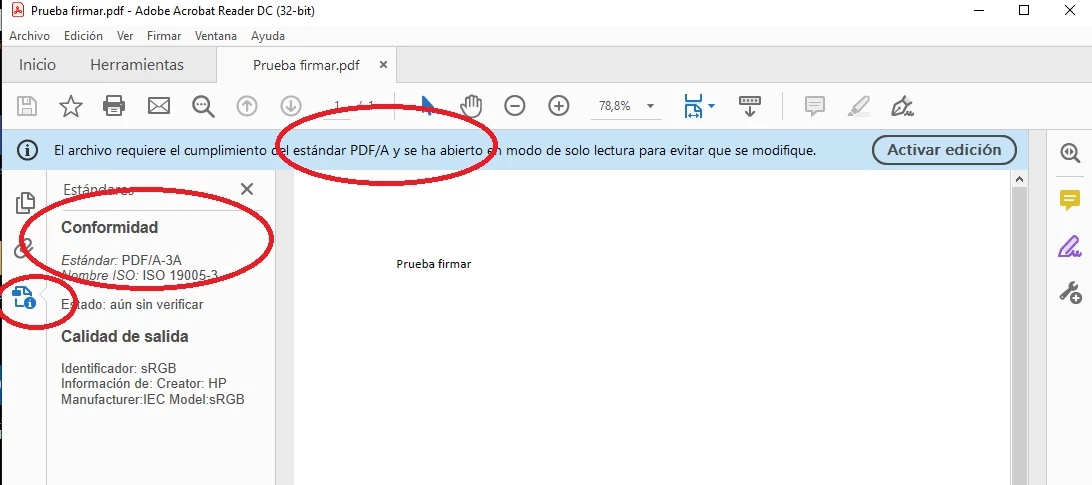Open Standards panel icon in sidebar
Viewport: 1092px width, 485px height.
(x=24, y=298)
